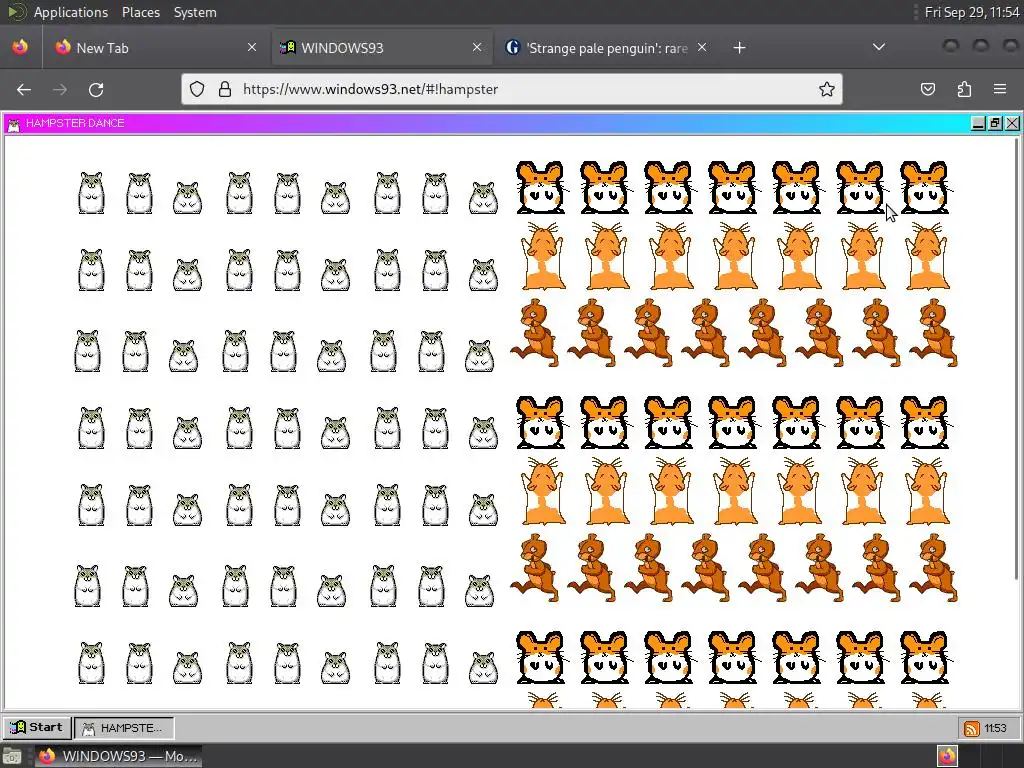Close the Hampster Dance window
This screenshot has height=768, width=1024.
click(1012, 123)
